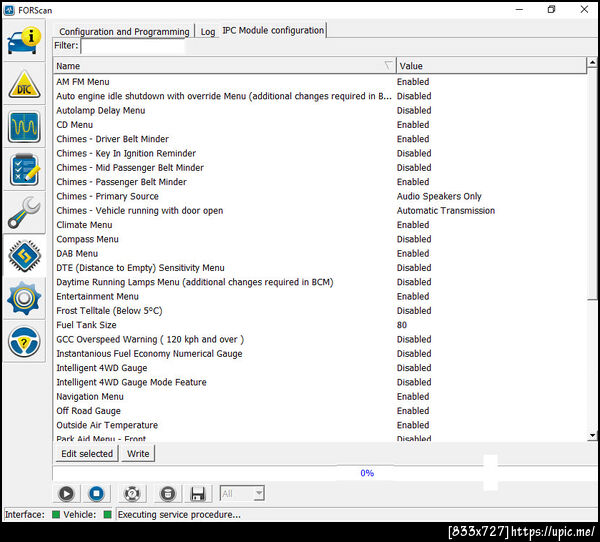Select the 'GCC Overspeed Warning' row
The height and width of the screenshot is (542, 600).
tap(320, 340)
